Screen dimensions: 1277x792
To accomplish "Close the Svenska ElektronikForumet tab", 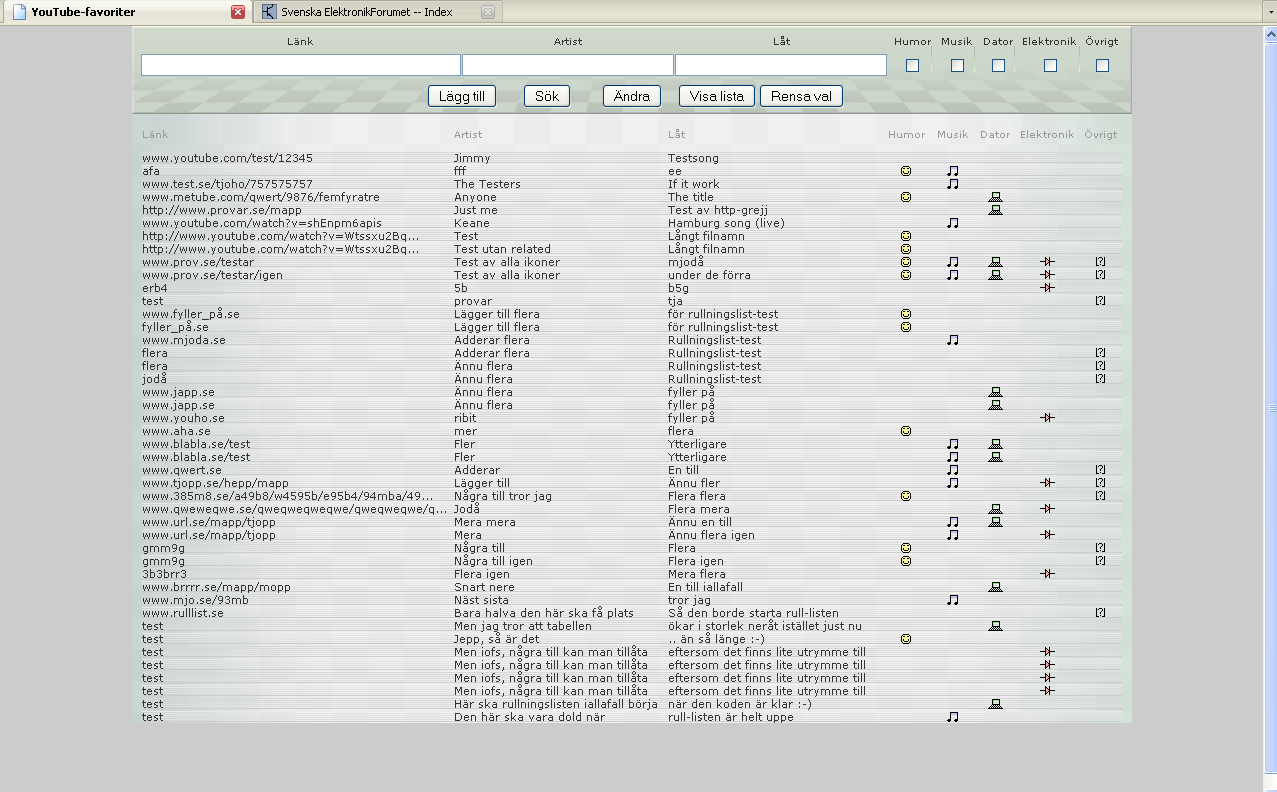I will 488,12.
